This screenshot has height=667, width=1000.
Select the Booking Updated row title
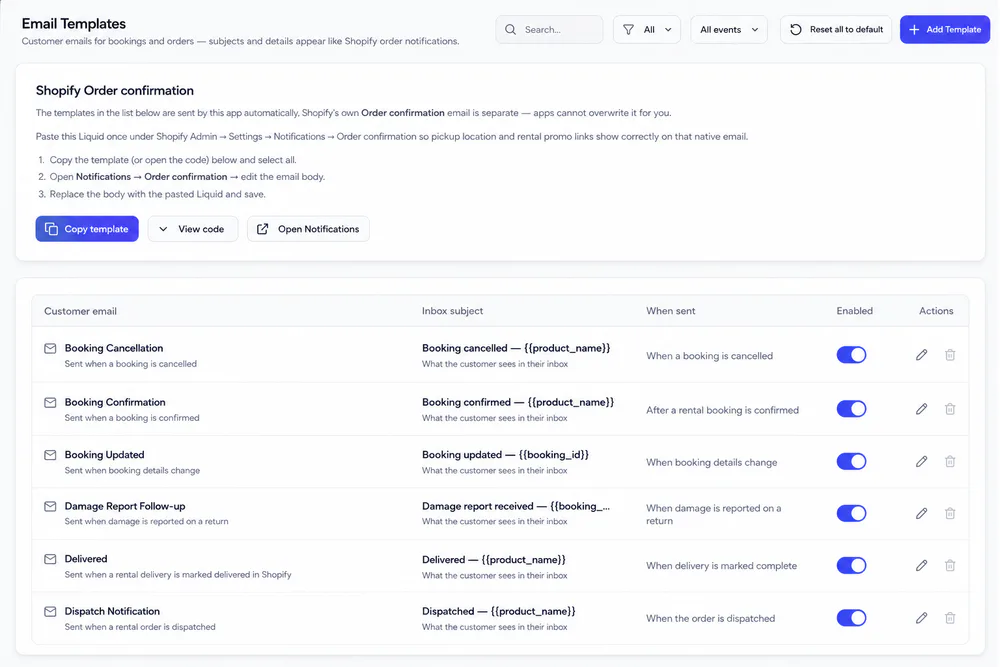[x=105, y=455]
